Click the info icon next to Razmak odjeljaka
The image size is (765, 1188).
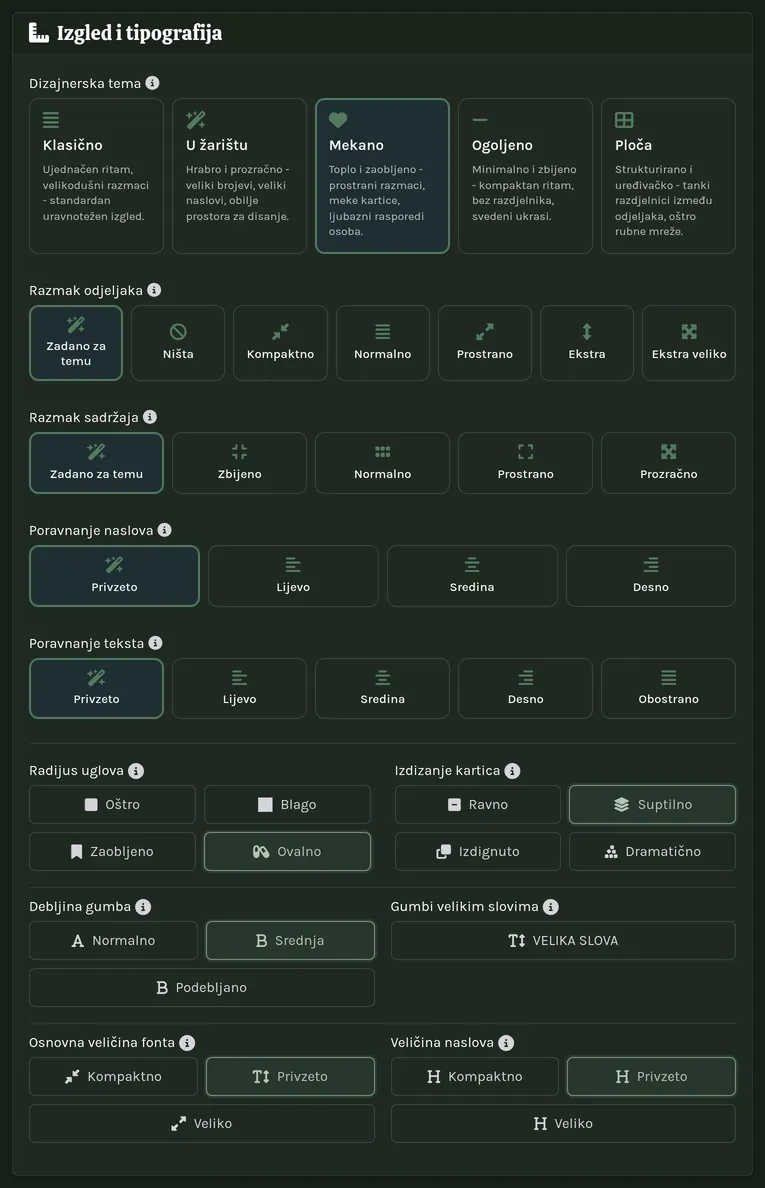[x=154, y=290]
